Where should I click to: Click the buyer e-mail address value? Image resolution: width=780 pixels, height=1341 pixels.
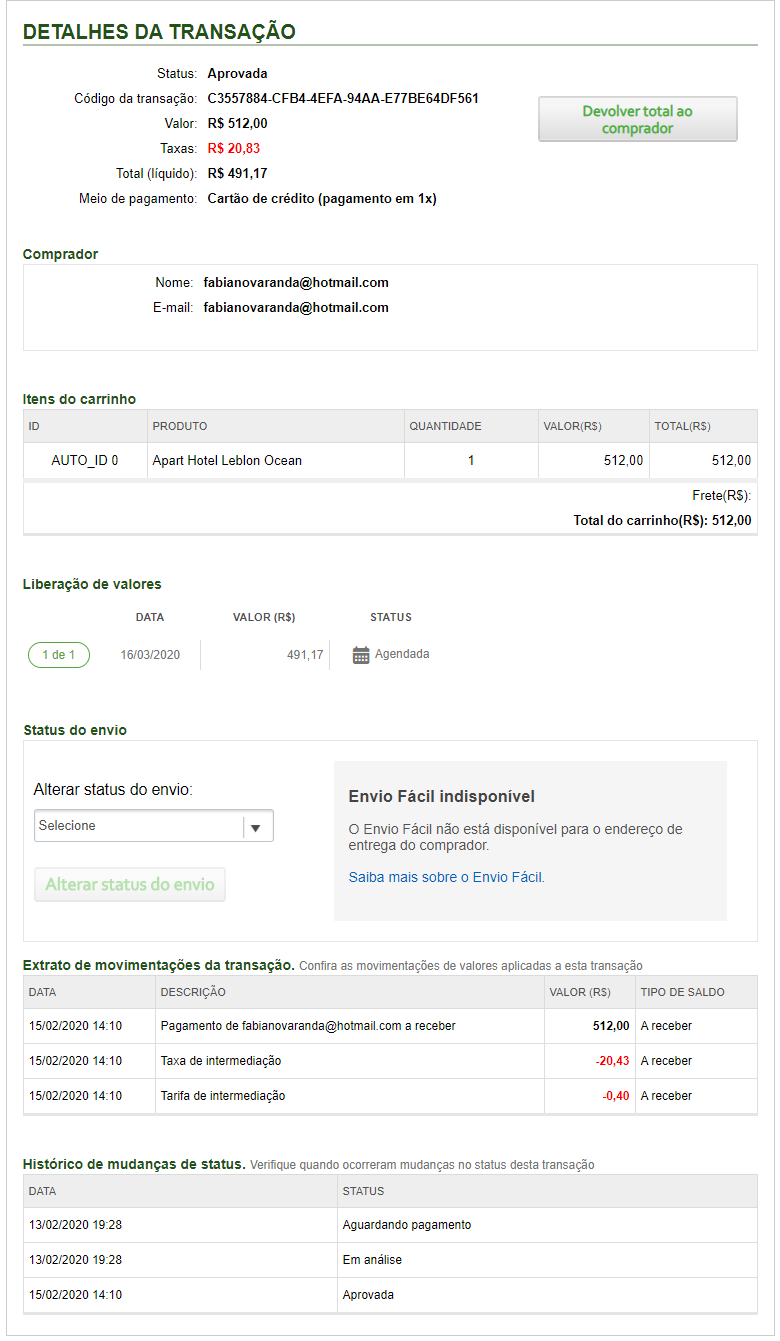pyautogui.click(x=296, y=307)
